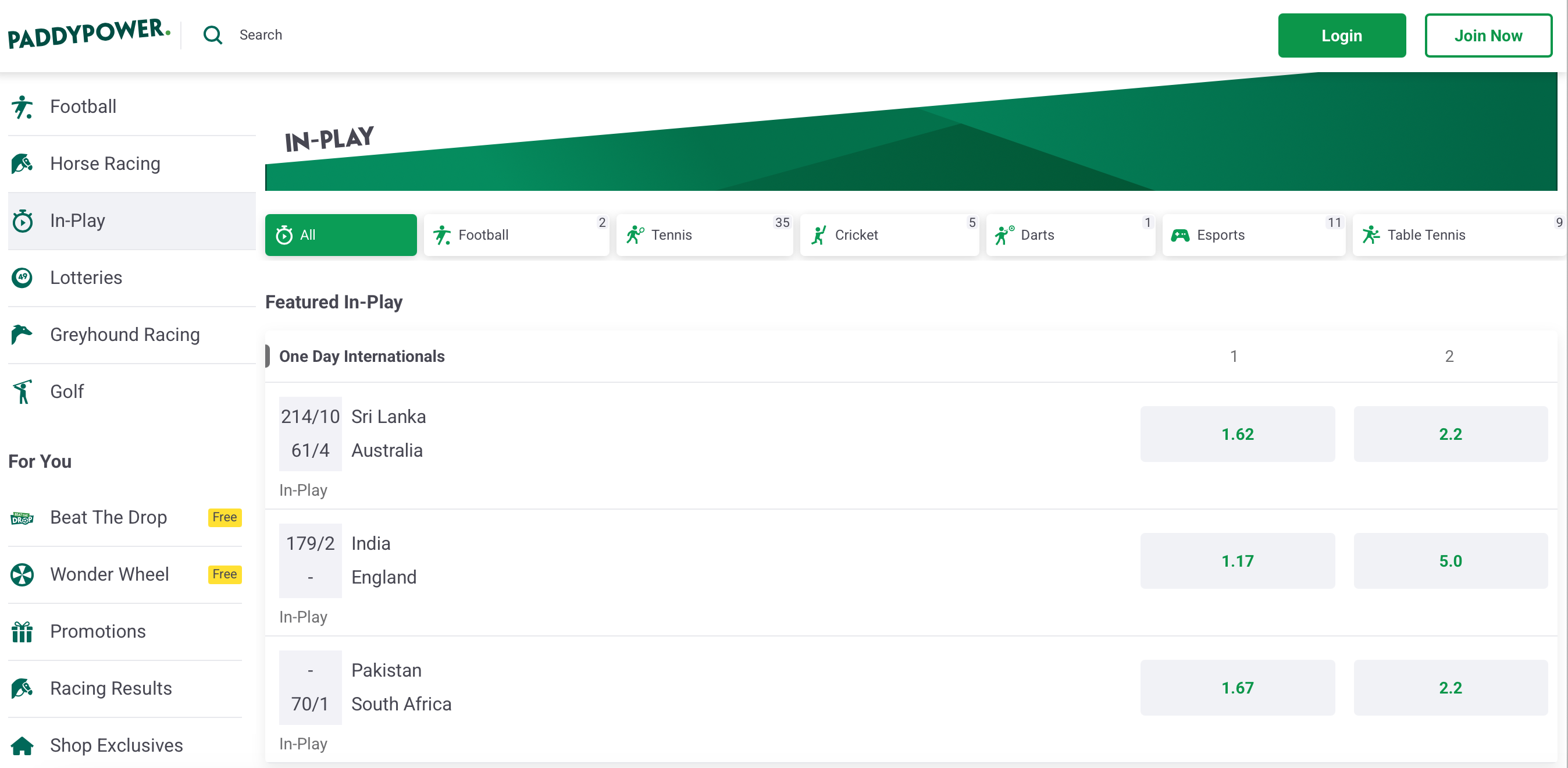Select England odds of 5.0
This screenshot has width=1568, height=768.
[x=1450, y=561]
